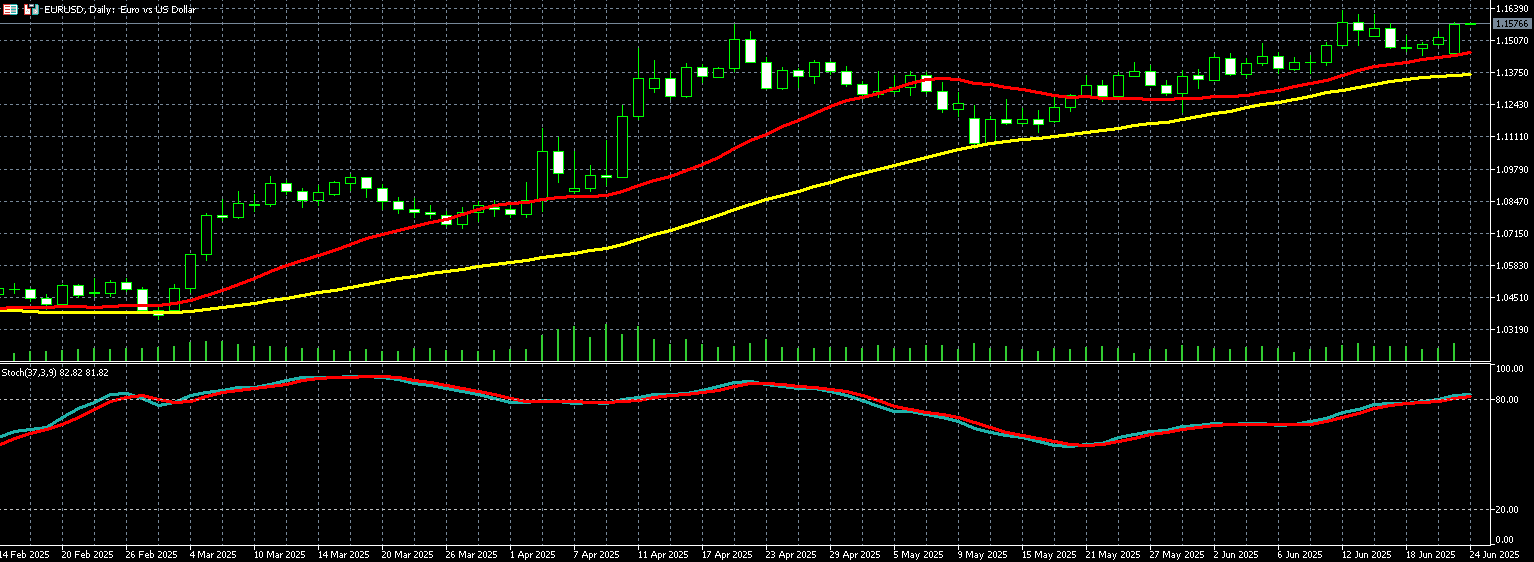This screenshot has height=562, width=1534.
Task: Click the 23 Apr 2025 date label
Action: click(x=791, y=554)
